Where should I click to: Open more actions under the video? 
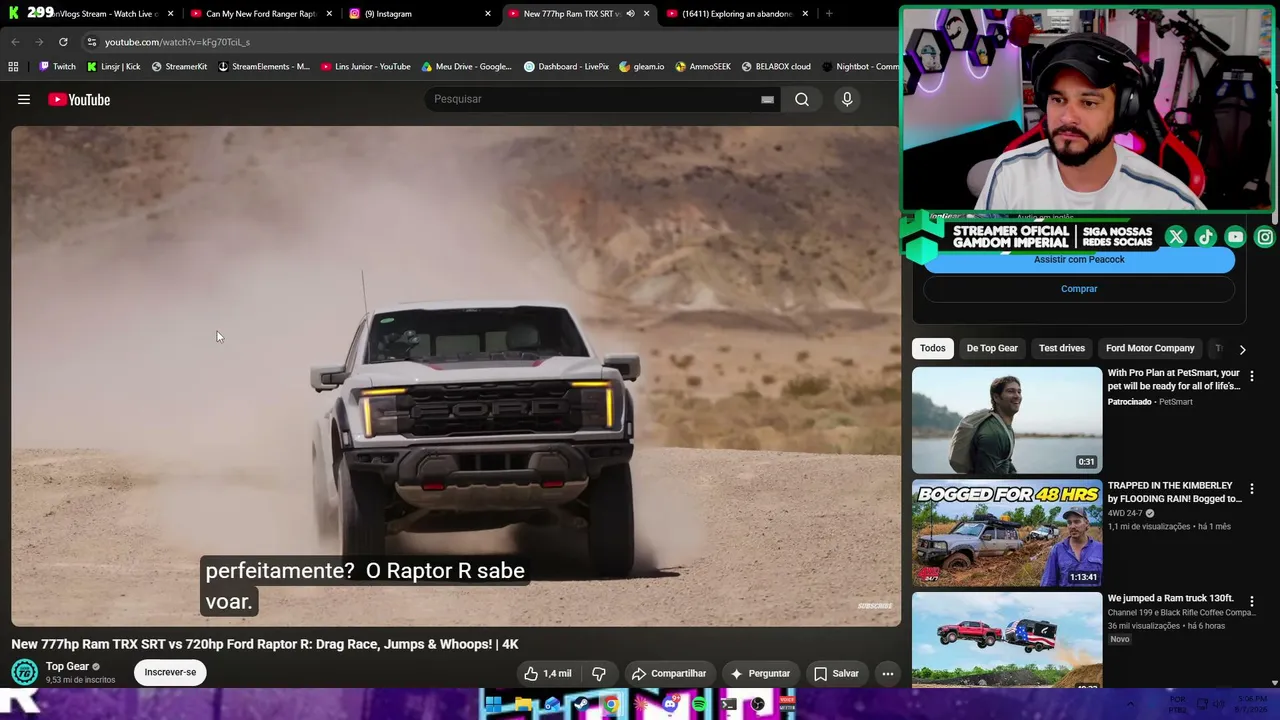[x=887, y=673]
